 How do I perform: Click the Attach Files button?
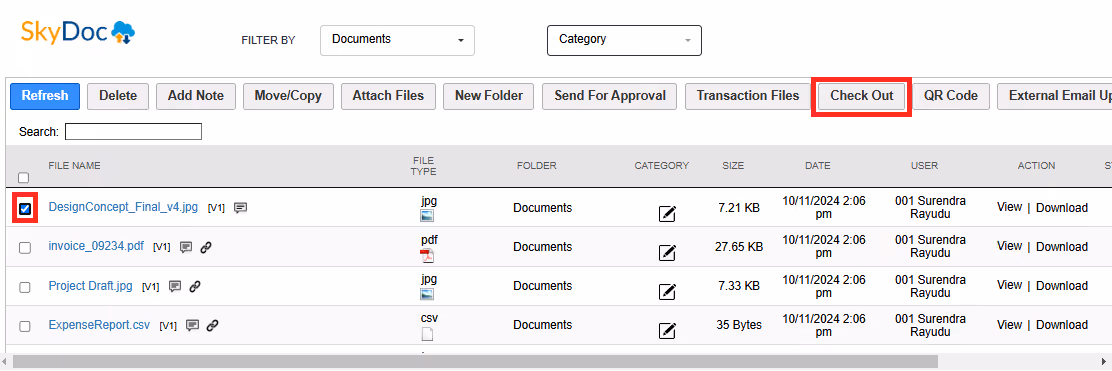[x=388, y=96]
